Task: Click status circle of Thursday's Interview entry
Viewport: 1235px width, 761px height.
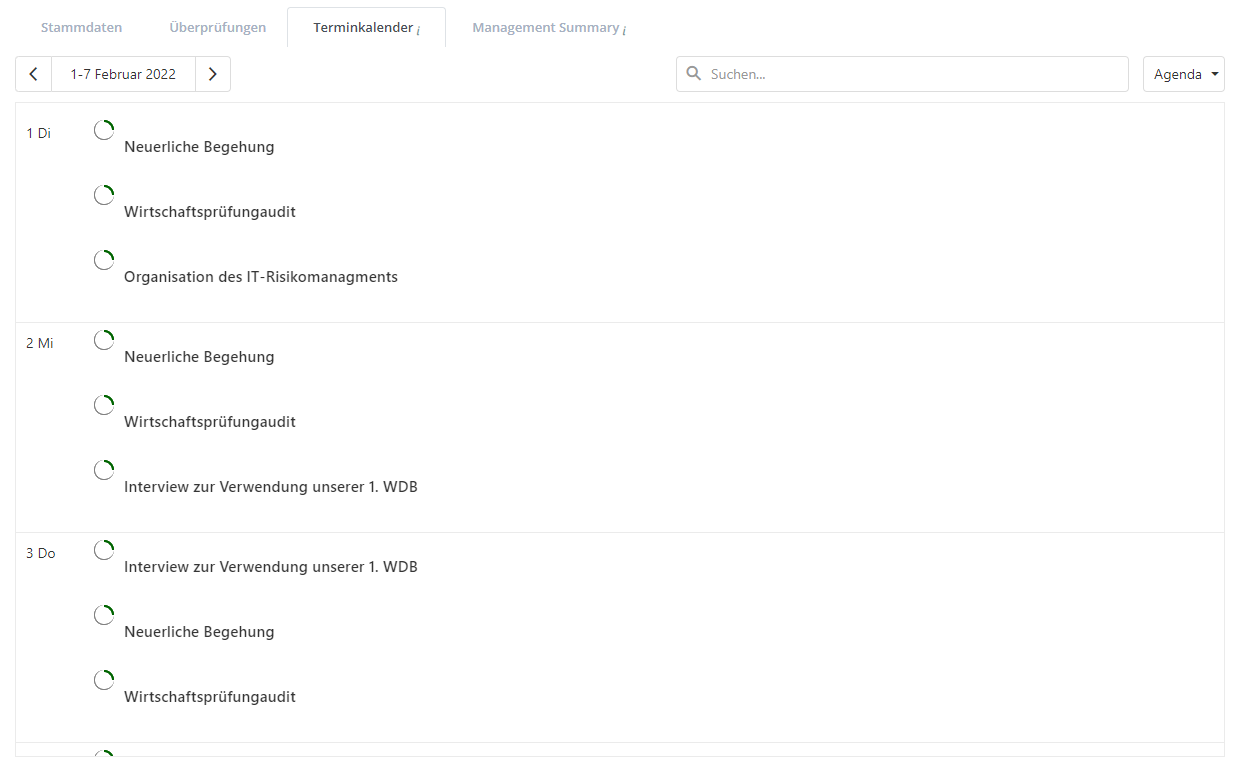Action: tap(104, 550)
